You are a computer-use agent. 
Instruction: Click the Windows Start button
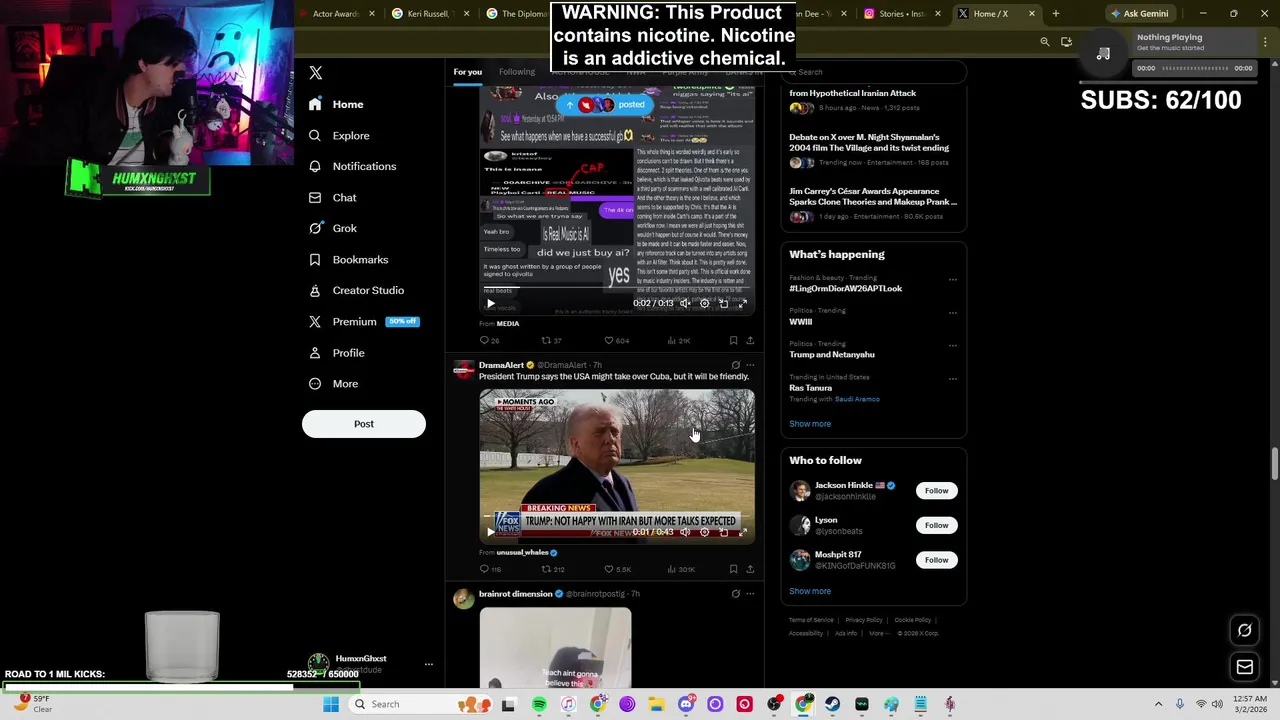click(331, 704)
